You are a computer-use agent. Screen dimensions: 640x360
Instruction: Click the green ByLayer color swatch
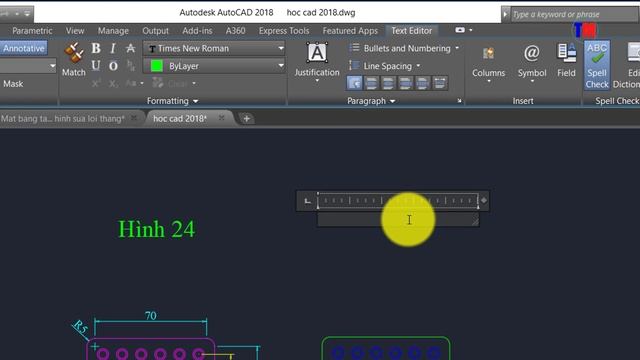click(157, 66)
